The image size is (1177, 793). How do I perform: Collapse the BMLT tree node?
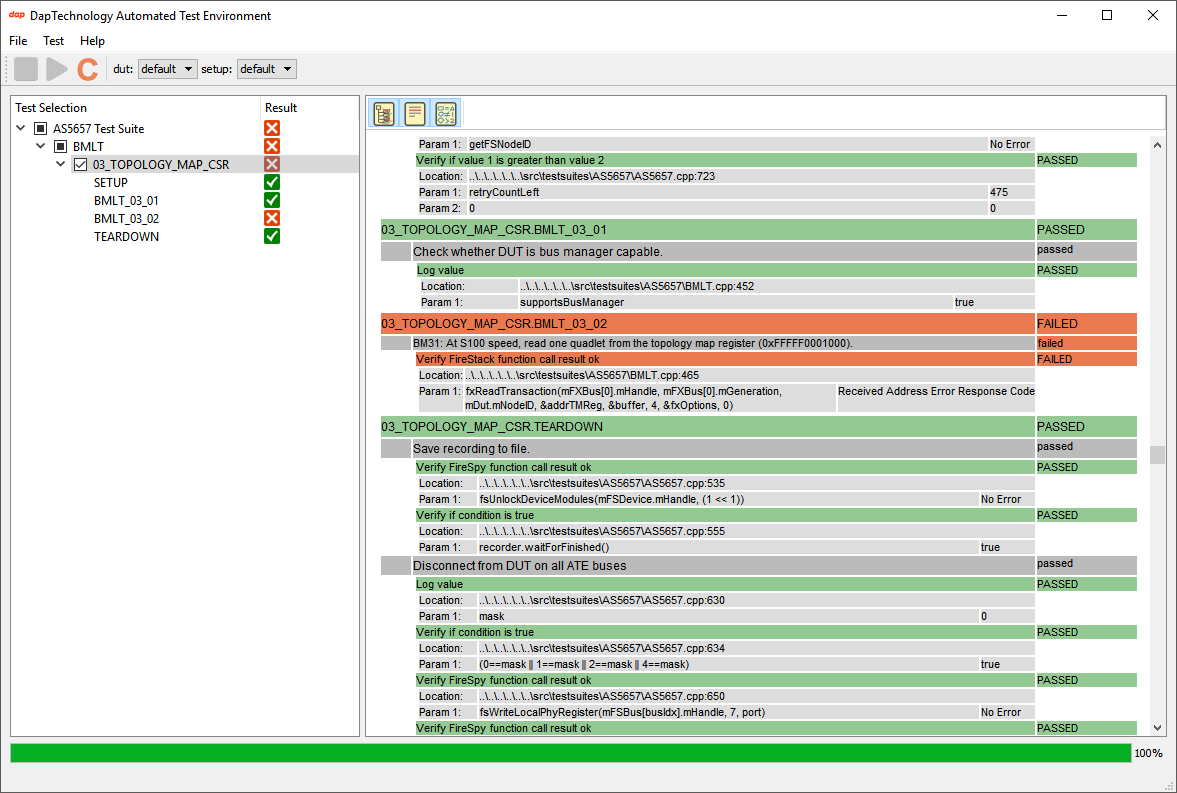41,146
